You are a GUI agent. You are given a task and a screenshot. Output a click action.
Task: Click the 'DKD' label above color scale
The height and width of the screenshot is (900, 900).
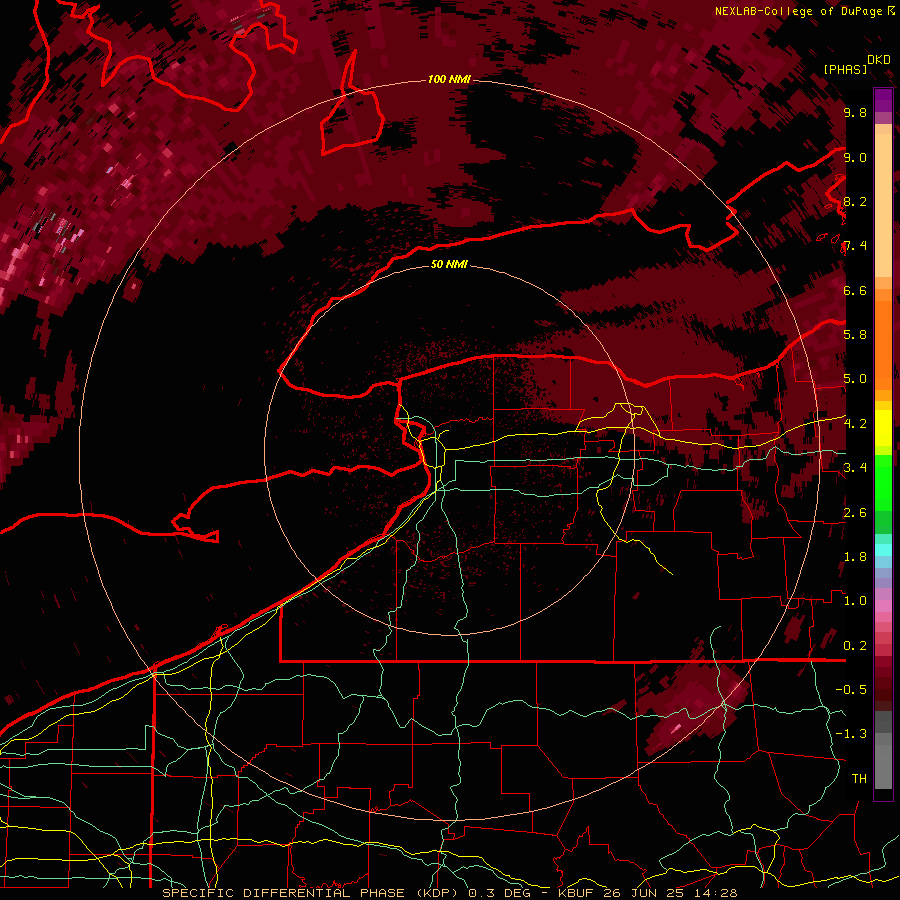879,59
